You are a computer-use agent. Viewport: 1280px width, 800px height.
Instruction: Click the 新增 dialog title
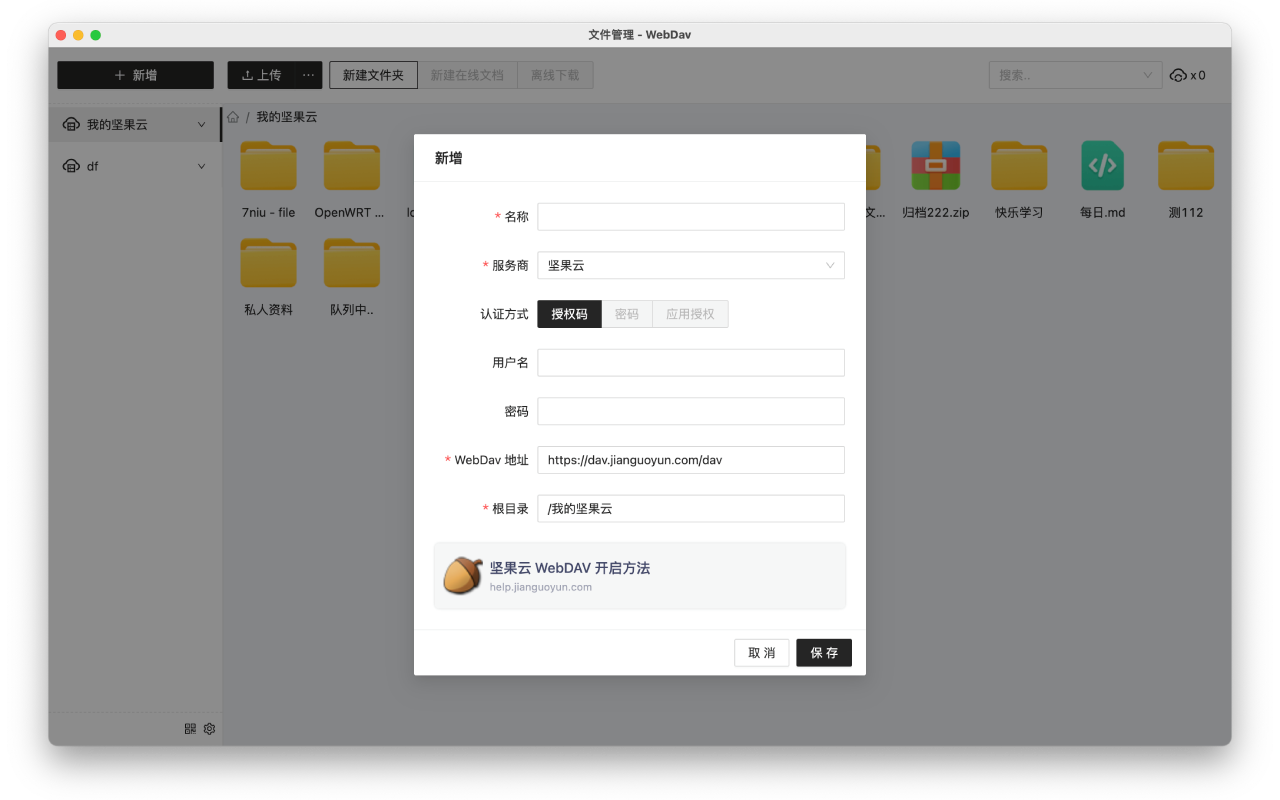[x=448, y=158]
